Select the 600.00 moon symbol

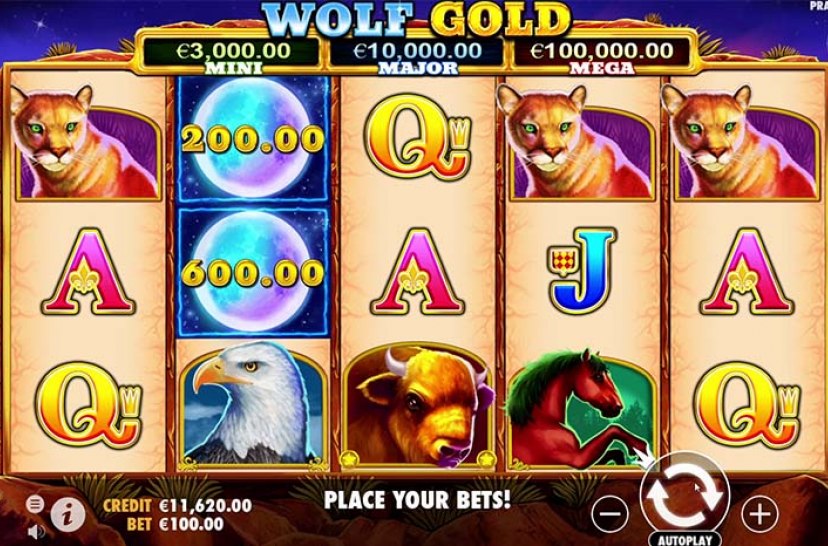[x=253, y=272]
